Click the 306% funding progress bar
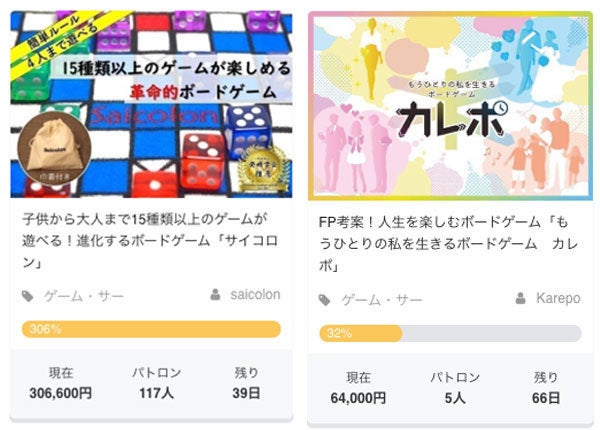The width and height of the screenshot is (600, 430). (151, 329)
